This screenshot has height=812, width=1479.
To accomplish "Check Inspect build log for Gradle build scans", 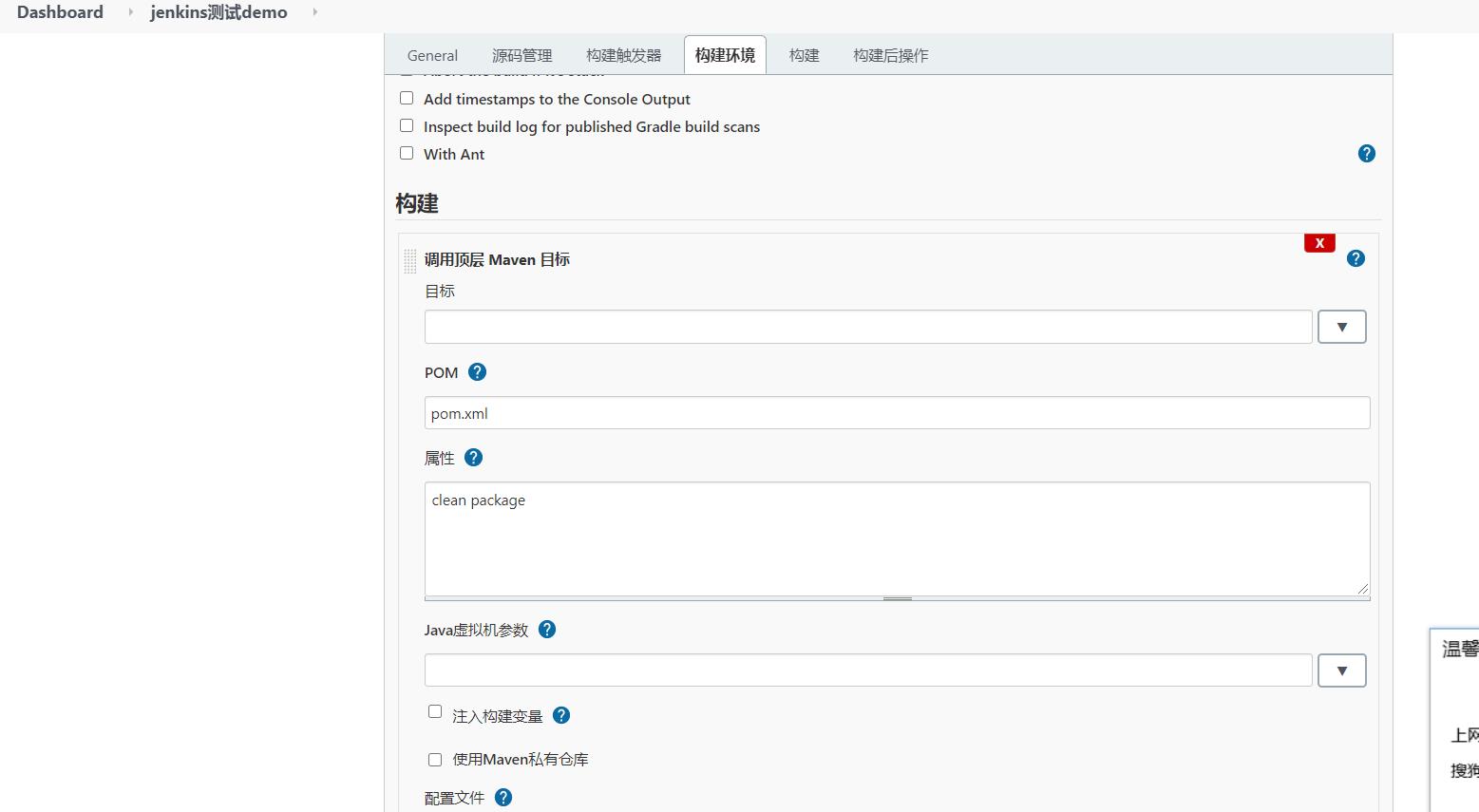I will point(407,125).
